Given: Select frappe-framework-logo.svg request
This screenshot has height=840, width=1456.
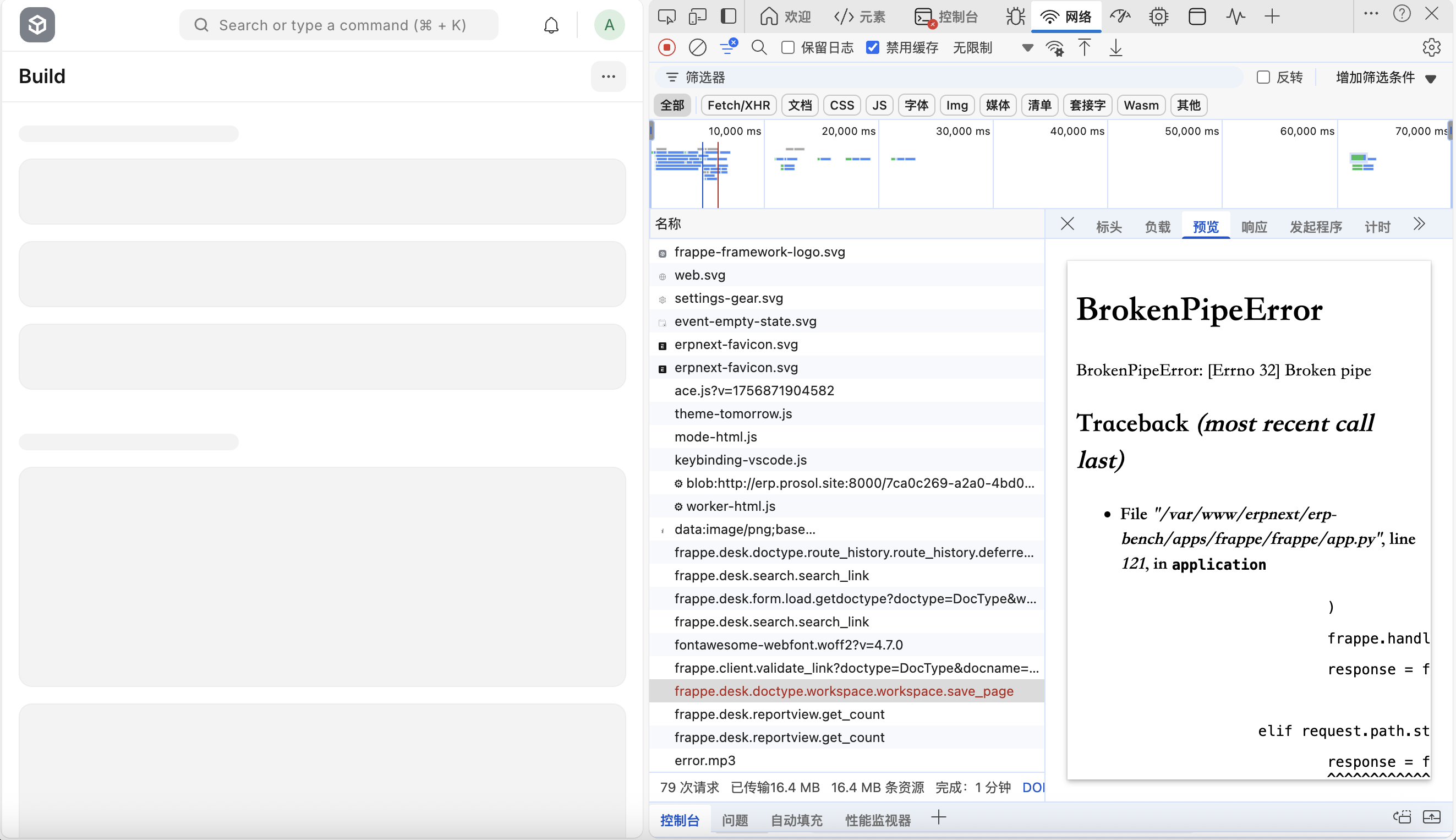Looking at the screenshot, I should click(x=847, y=252).
